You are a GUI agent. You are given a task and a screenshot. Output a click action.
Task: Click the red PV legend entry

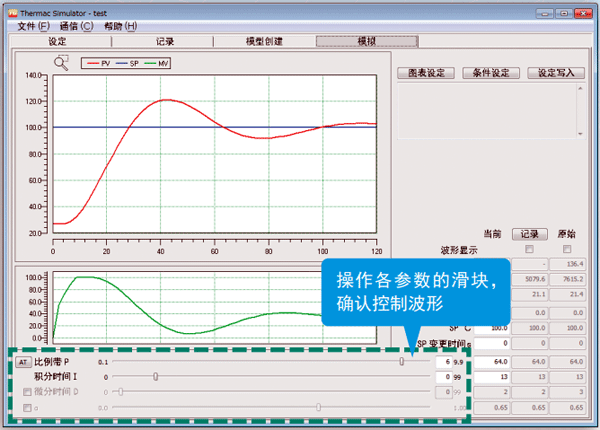[98, 63]
